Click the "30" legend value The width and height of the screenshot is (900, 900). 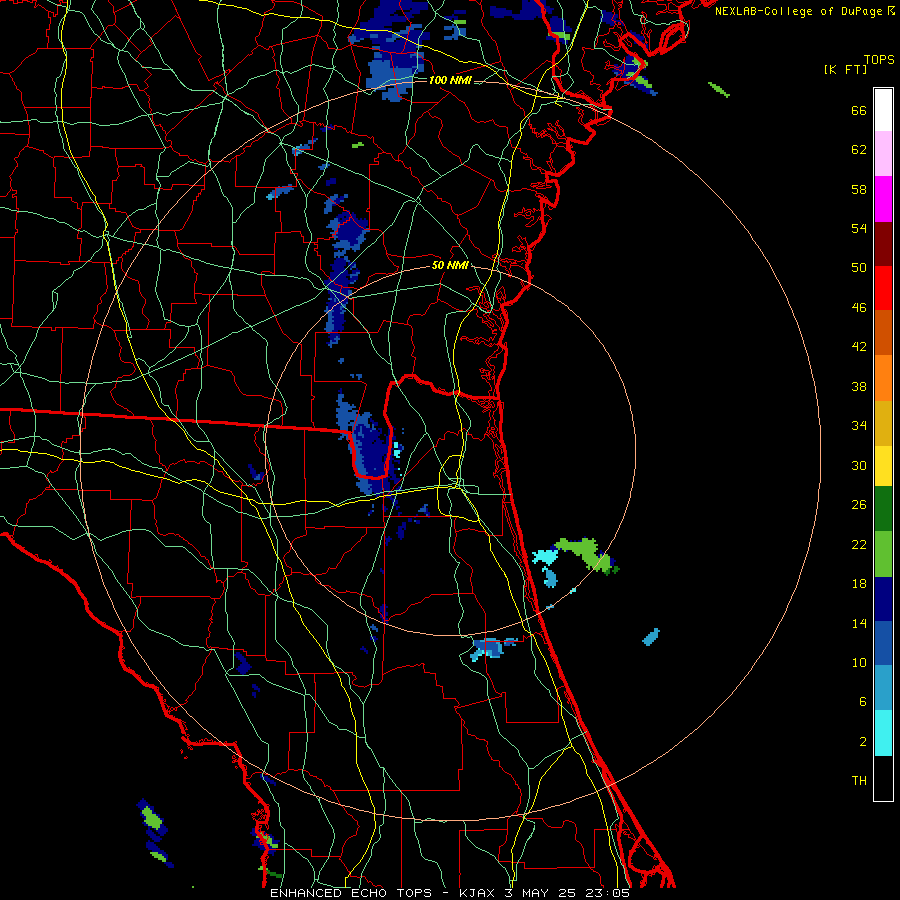pyautogui.click(x=859, y=465)
